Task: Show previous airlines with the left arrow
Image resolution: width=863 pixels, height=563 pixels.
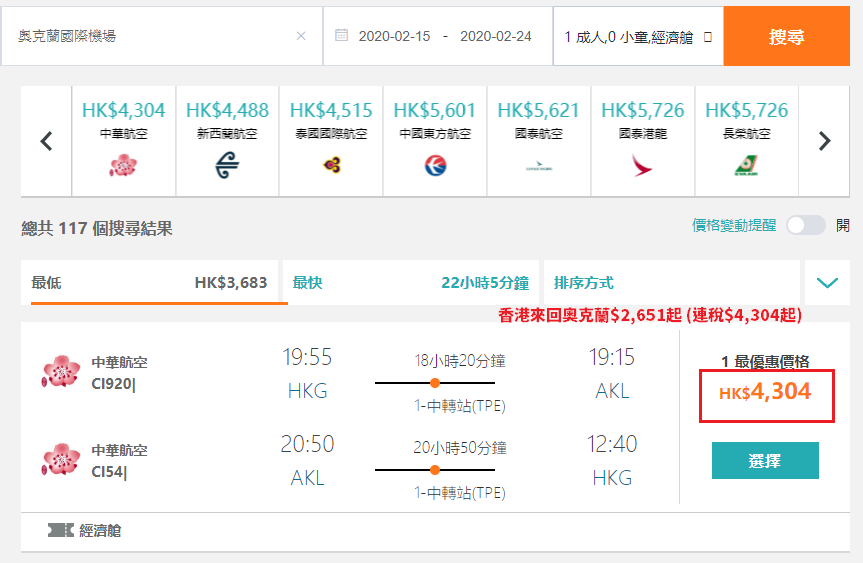Action: [x=46, y=141]
